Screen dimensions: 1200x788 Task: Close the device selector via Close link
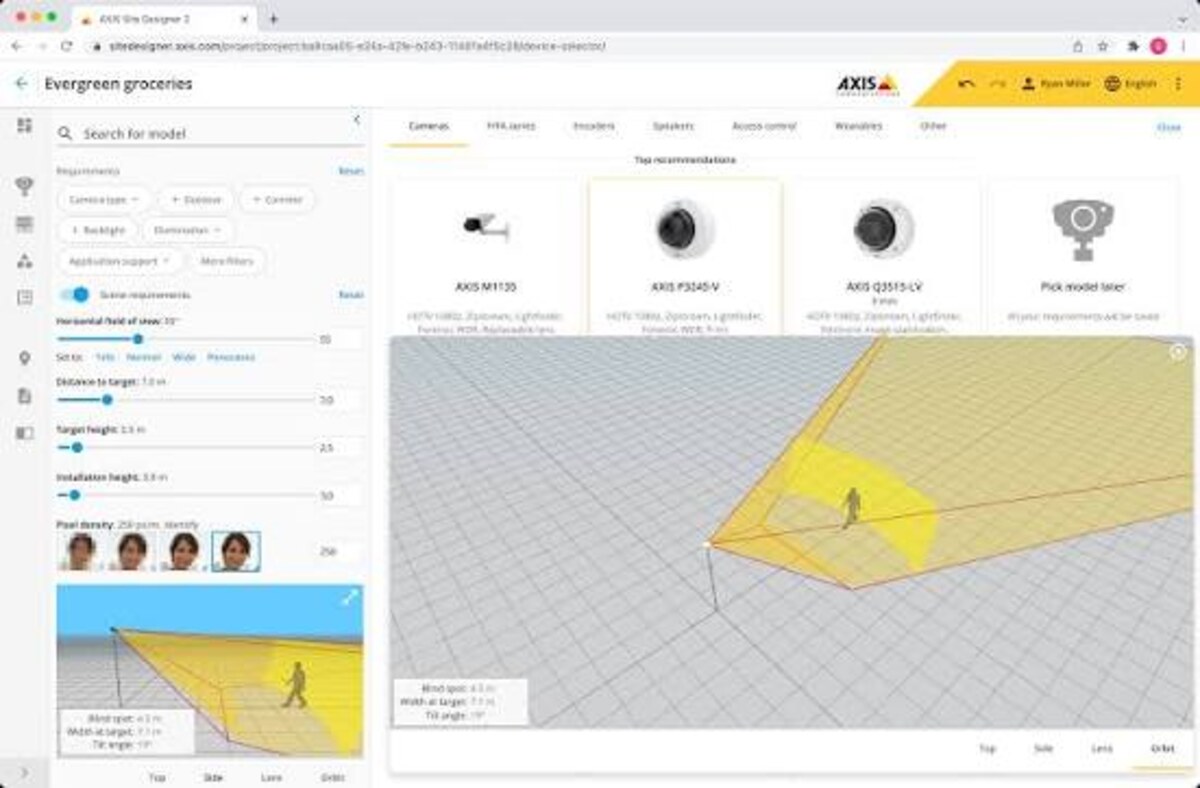[1168, 127]
